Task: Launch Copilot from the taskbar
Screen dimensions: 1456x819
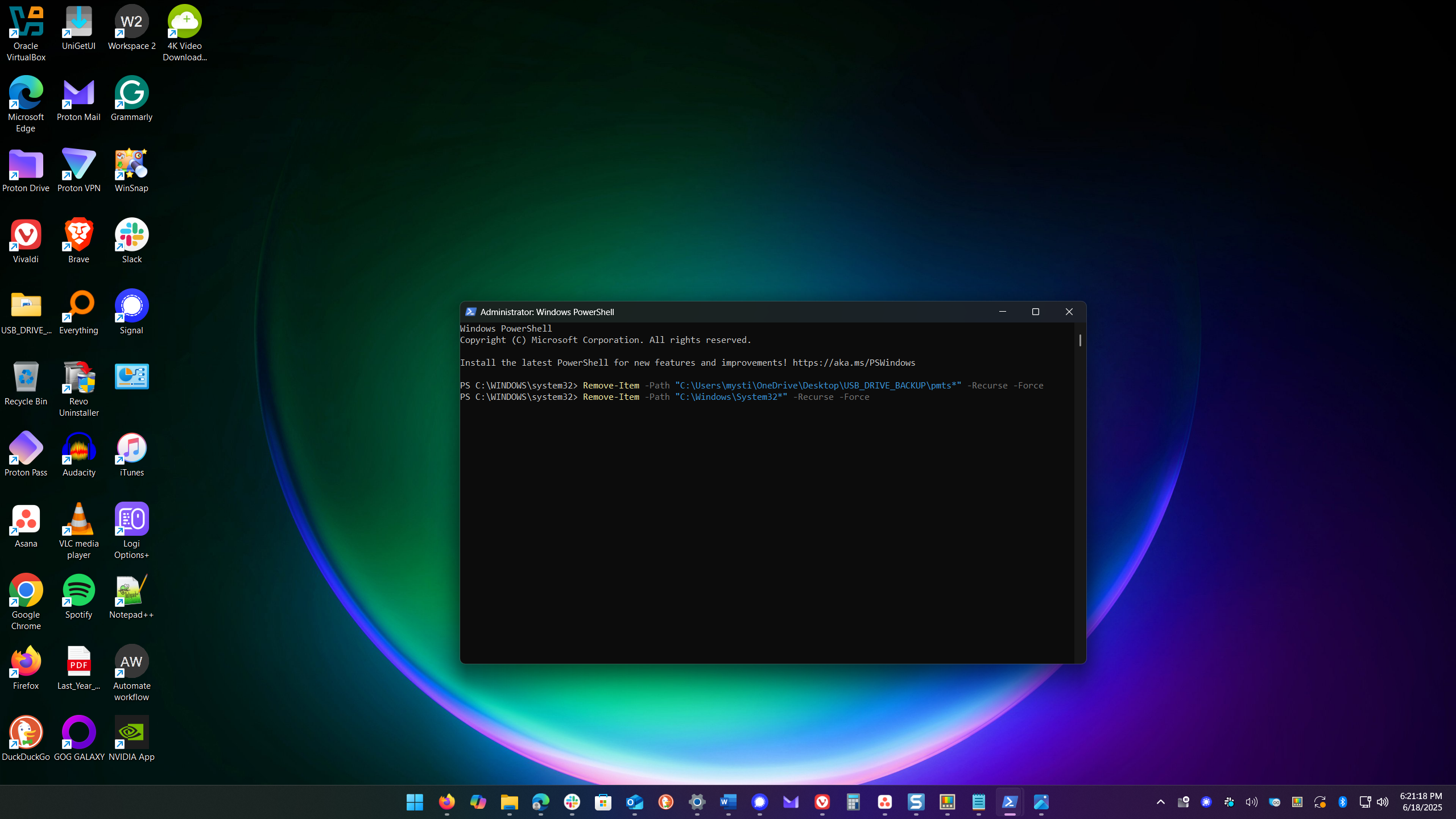Action: 478,802
